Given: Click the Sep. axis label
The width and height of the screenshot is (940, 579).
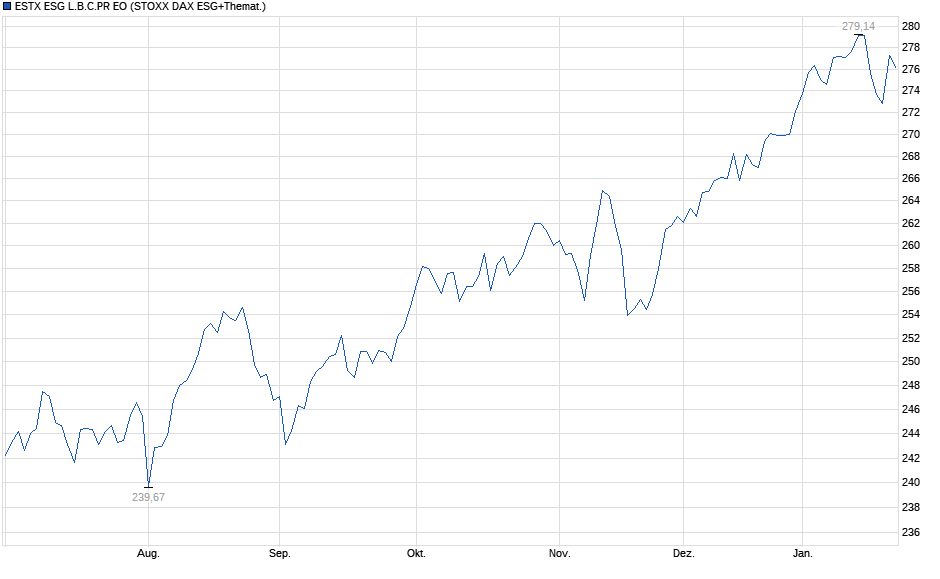Looking at the screenshot, I should click(280, 551).
